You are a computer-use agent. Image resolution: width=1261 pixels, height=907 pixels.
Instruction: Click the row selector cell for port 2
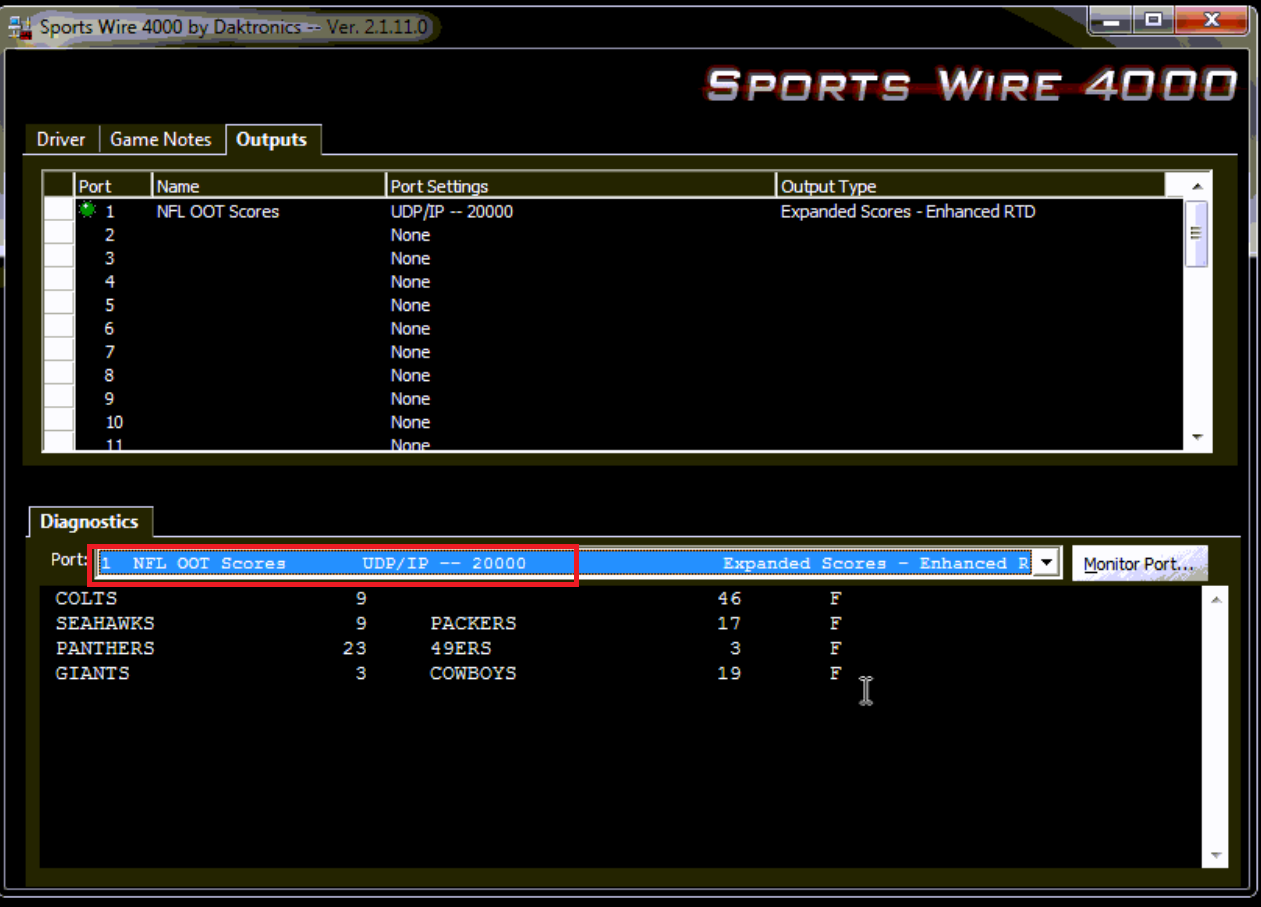59,235
